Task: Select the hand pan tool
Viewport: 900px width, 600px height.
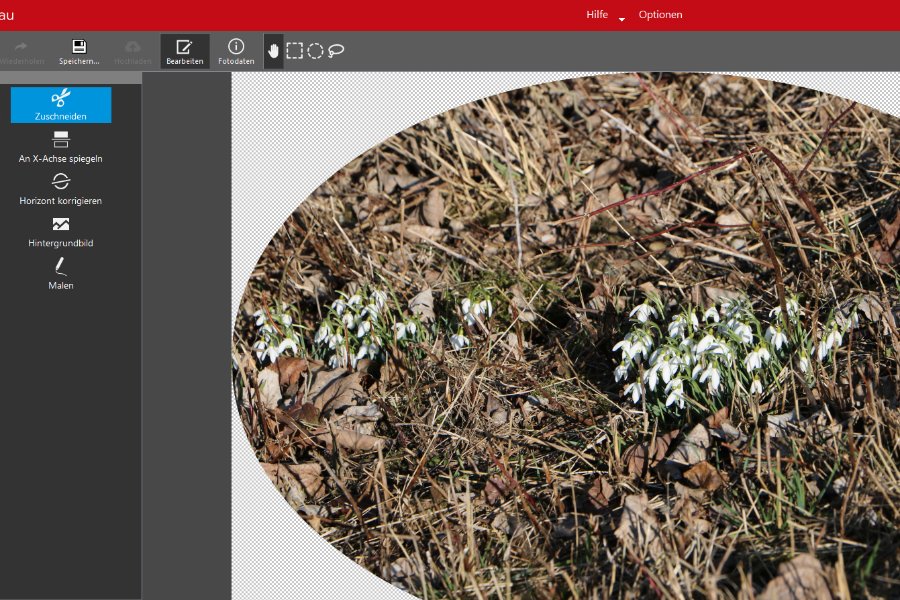Action: (273, 51)
